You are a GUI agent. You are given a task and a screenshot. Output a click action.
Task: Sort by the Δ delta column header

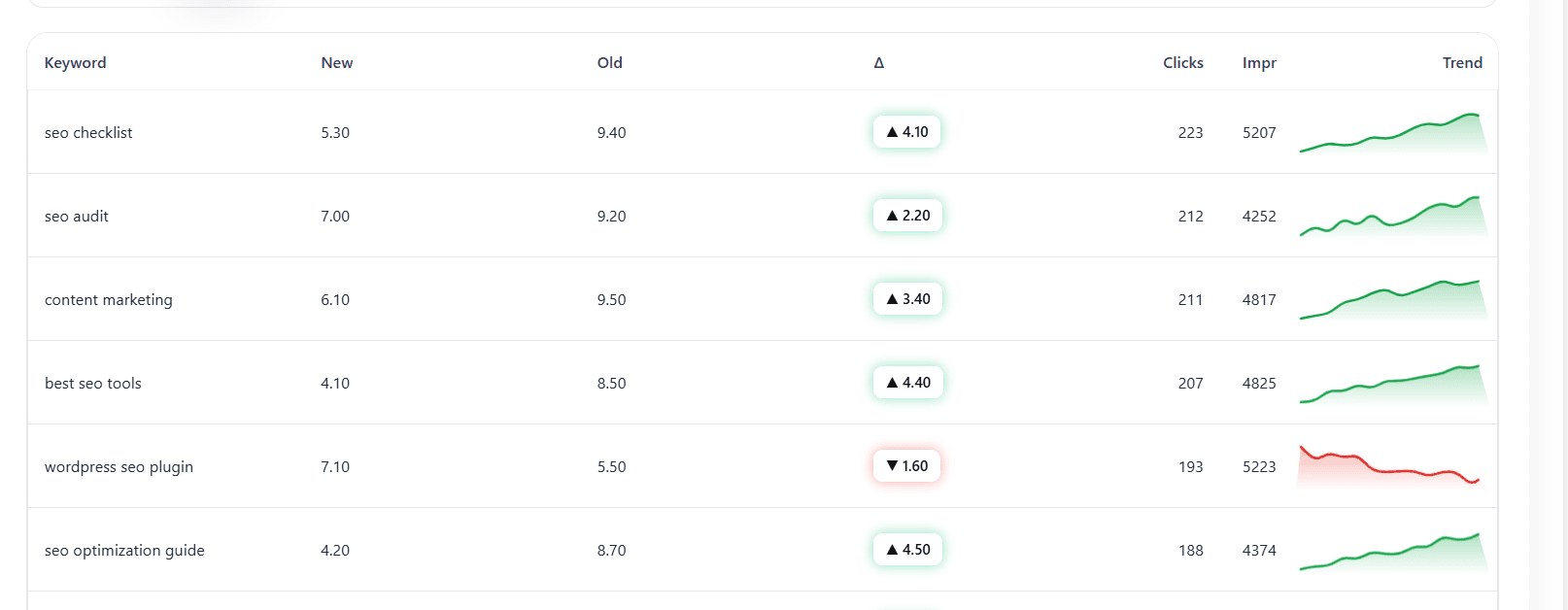[878, 63]
